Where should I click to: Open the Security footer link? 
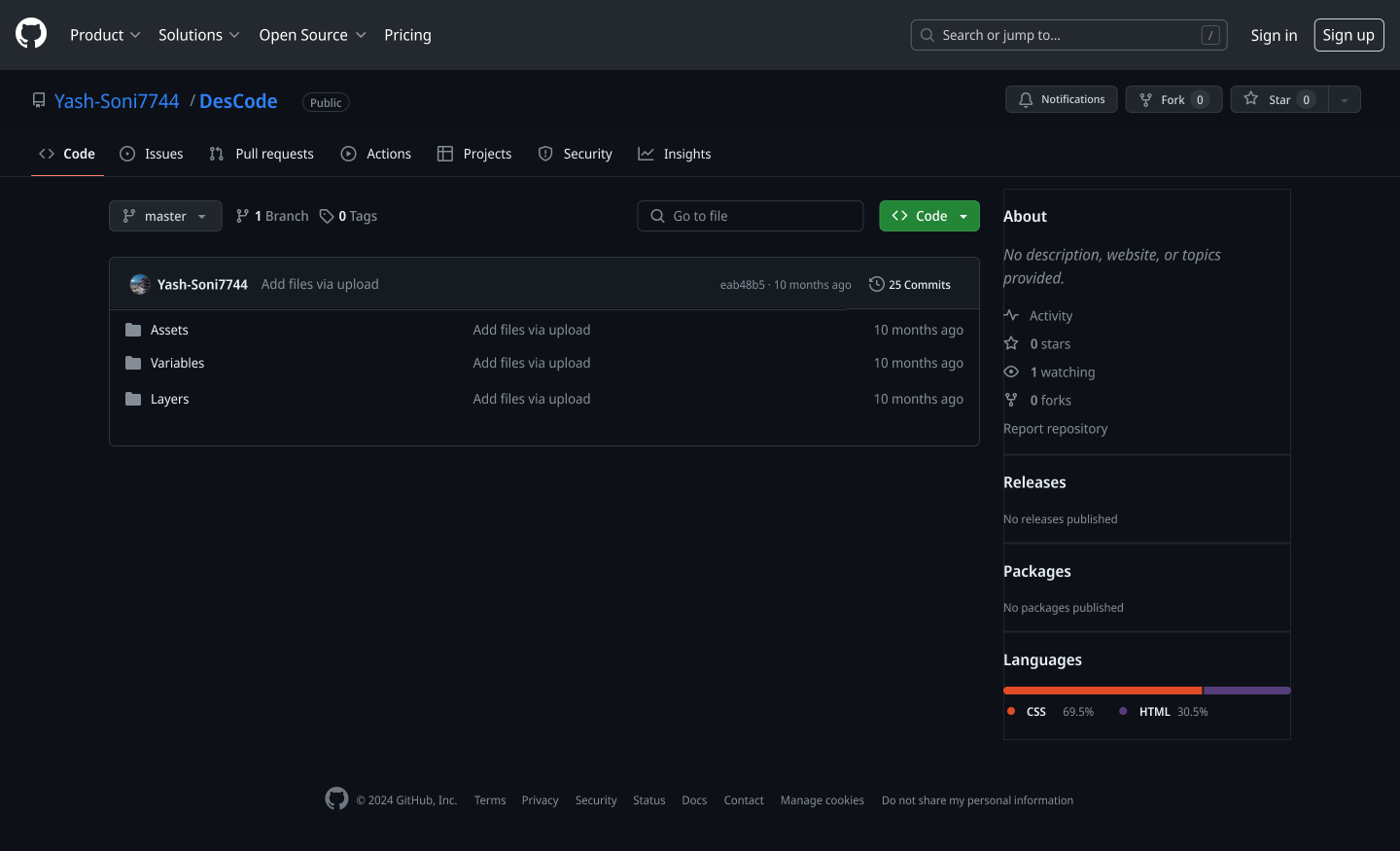[596, 800]
